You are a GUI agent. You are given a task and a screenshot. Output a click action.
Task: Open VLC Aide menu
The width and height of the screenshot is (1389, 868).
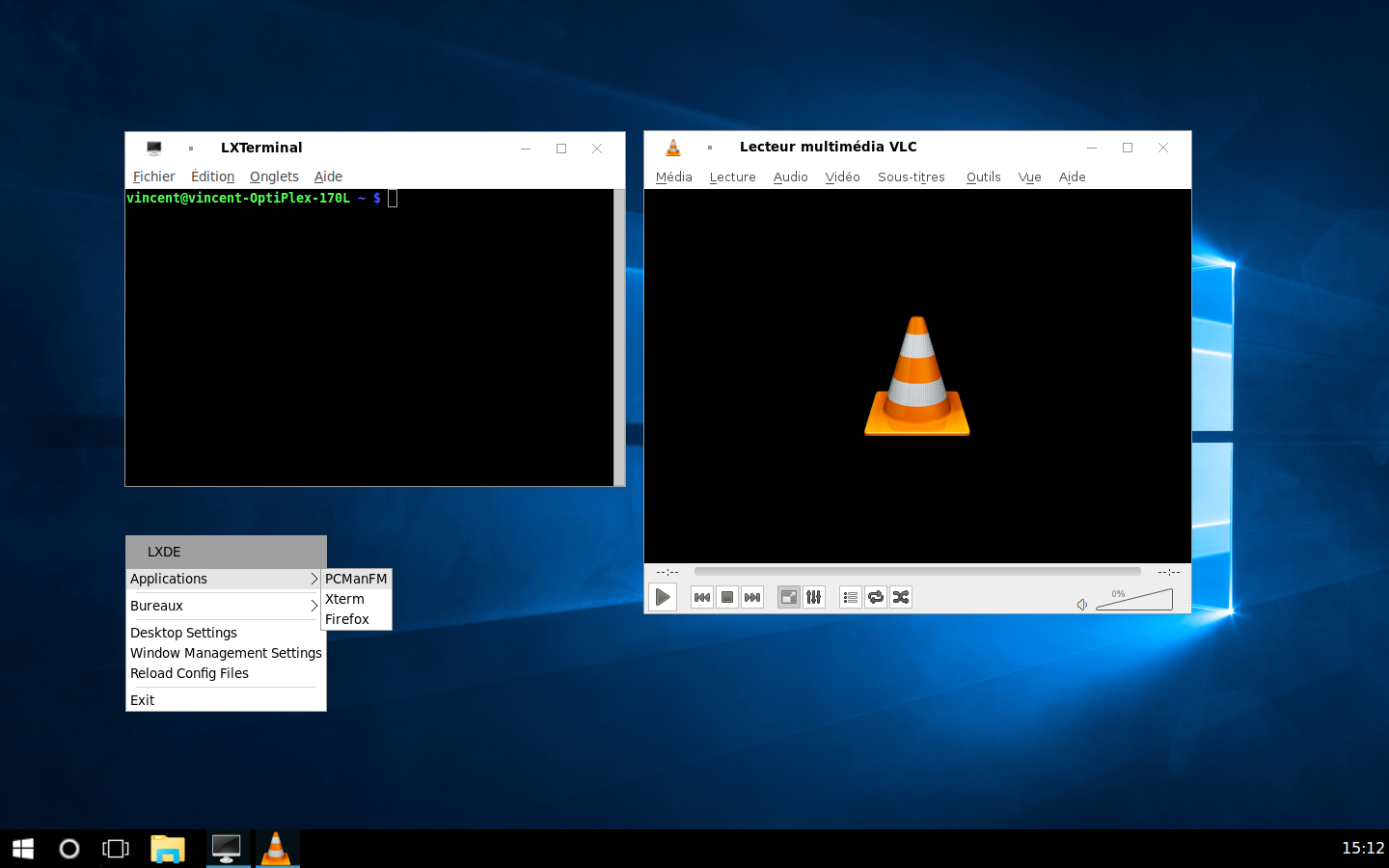point(1073,176)
